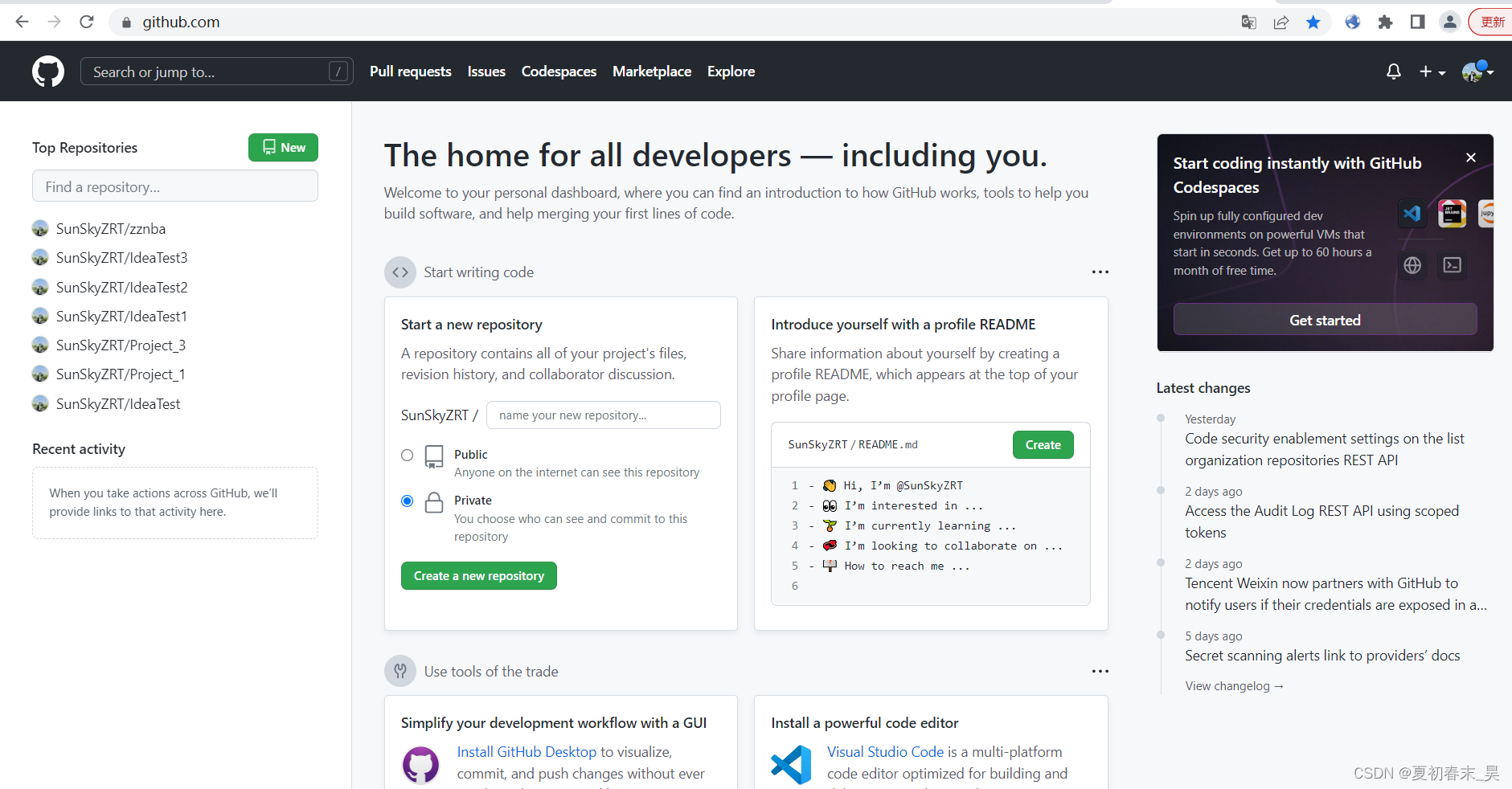Click the globe icon in Codespaces card
Screen dimensions: 1512x789
point(1412,265)
